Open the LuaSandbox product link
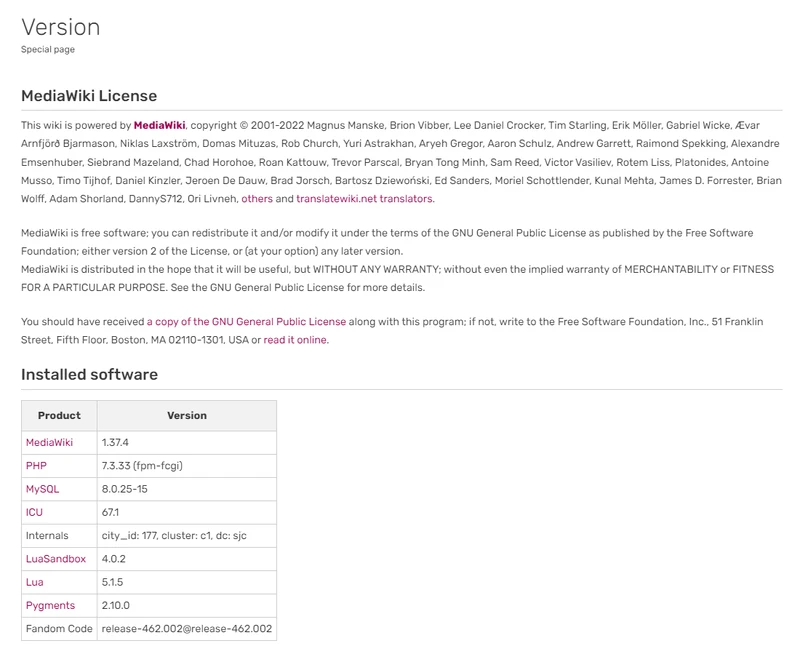Screen dimensions: 800x646 pos(55,559)
